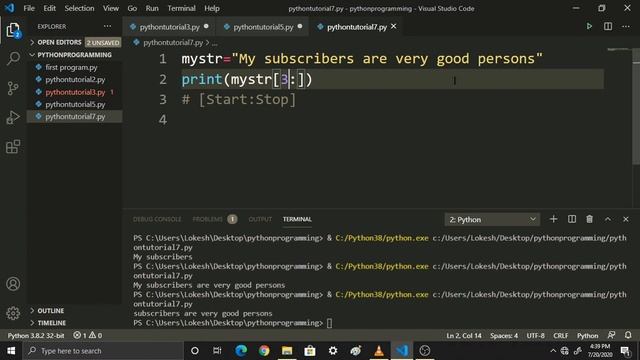Open pythontutorial3.py in explorer tree
Screen dimensions: 640x360
pos(75,92)
